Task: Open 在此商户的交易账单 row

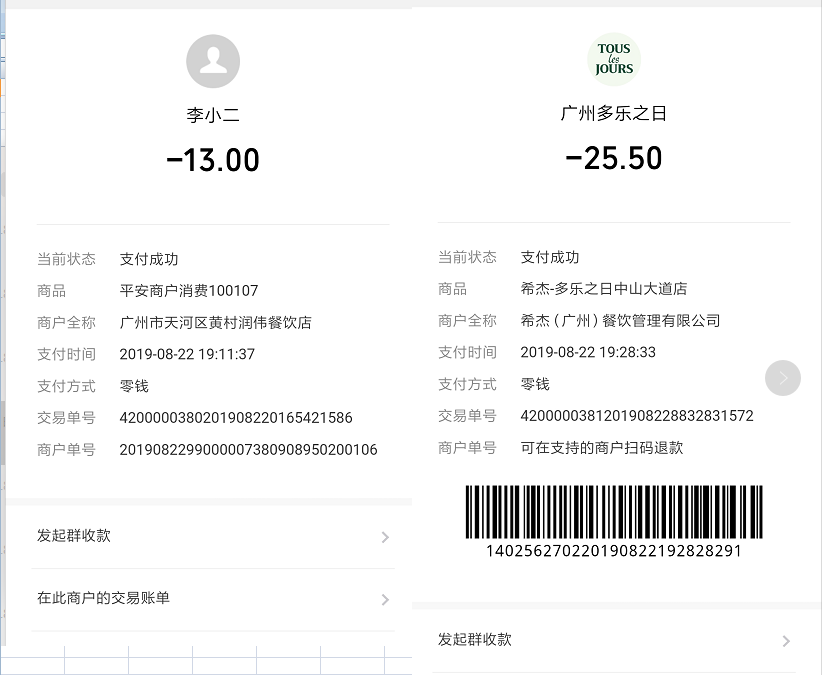Action: coord(213,598)
